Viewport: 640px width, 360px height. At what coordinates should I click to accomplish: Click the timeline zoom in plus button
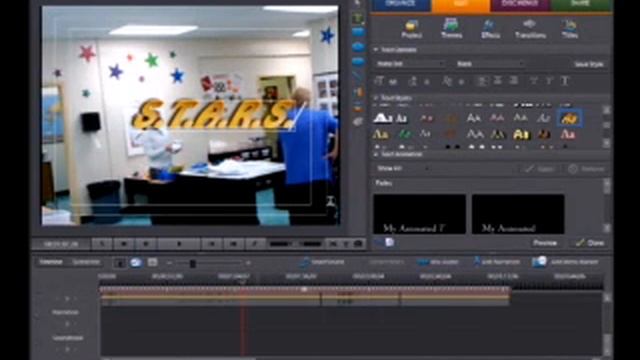(248, 263)
